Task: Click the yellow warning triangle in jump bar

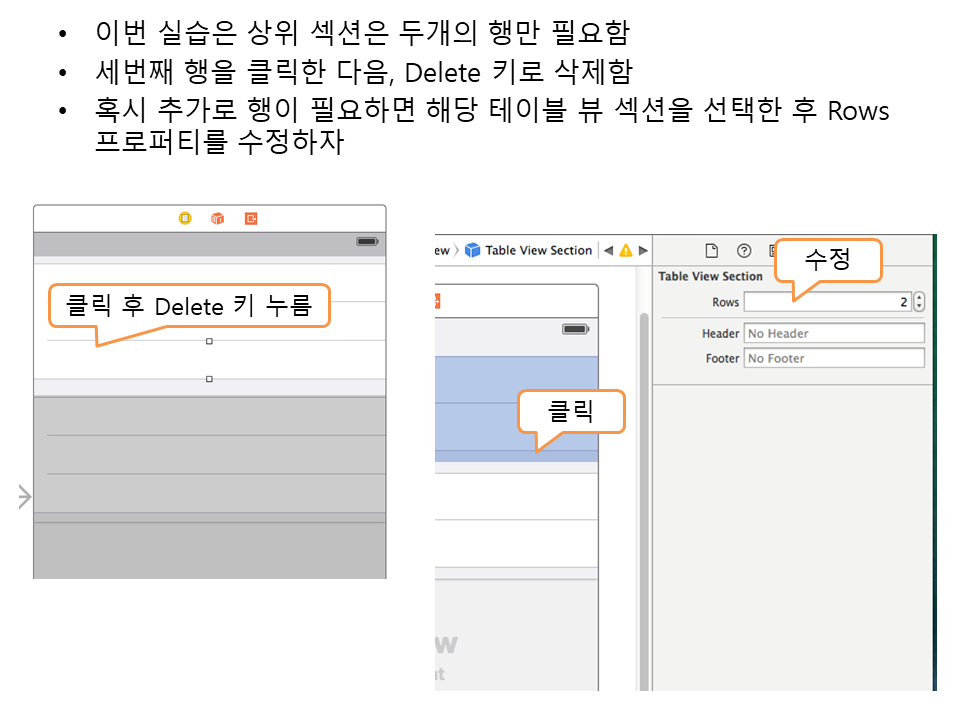Action: [x=626, y=251]
